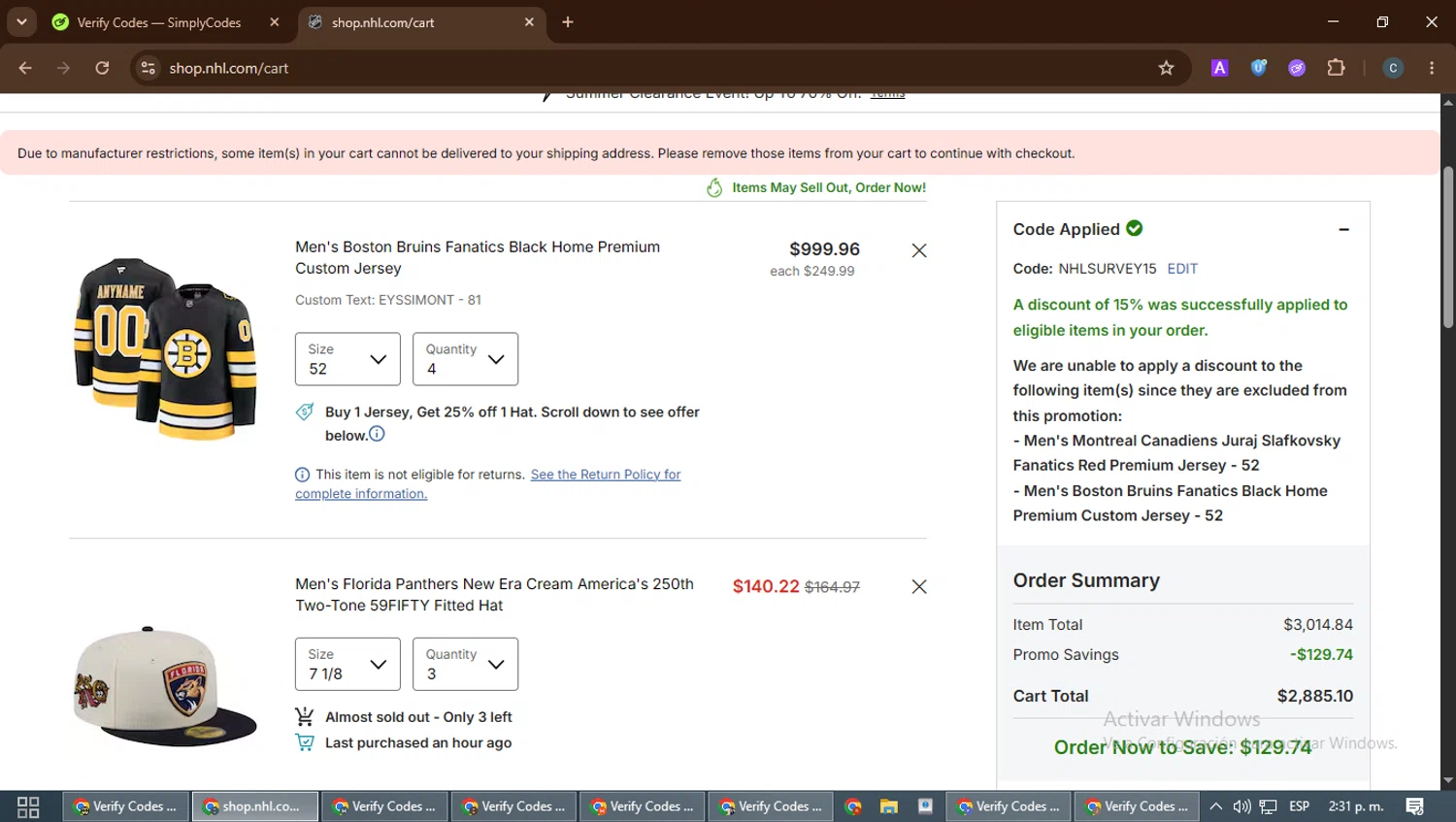Open Boston Bruins Premium Custom Jersey product link
The width and height of the screenshot is (1456, 822).
pyautogui.click(x=478, y=257)
